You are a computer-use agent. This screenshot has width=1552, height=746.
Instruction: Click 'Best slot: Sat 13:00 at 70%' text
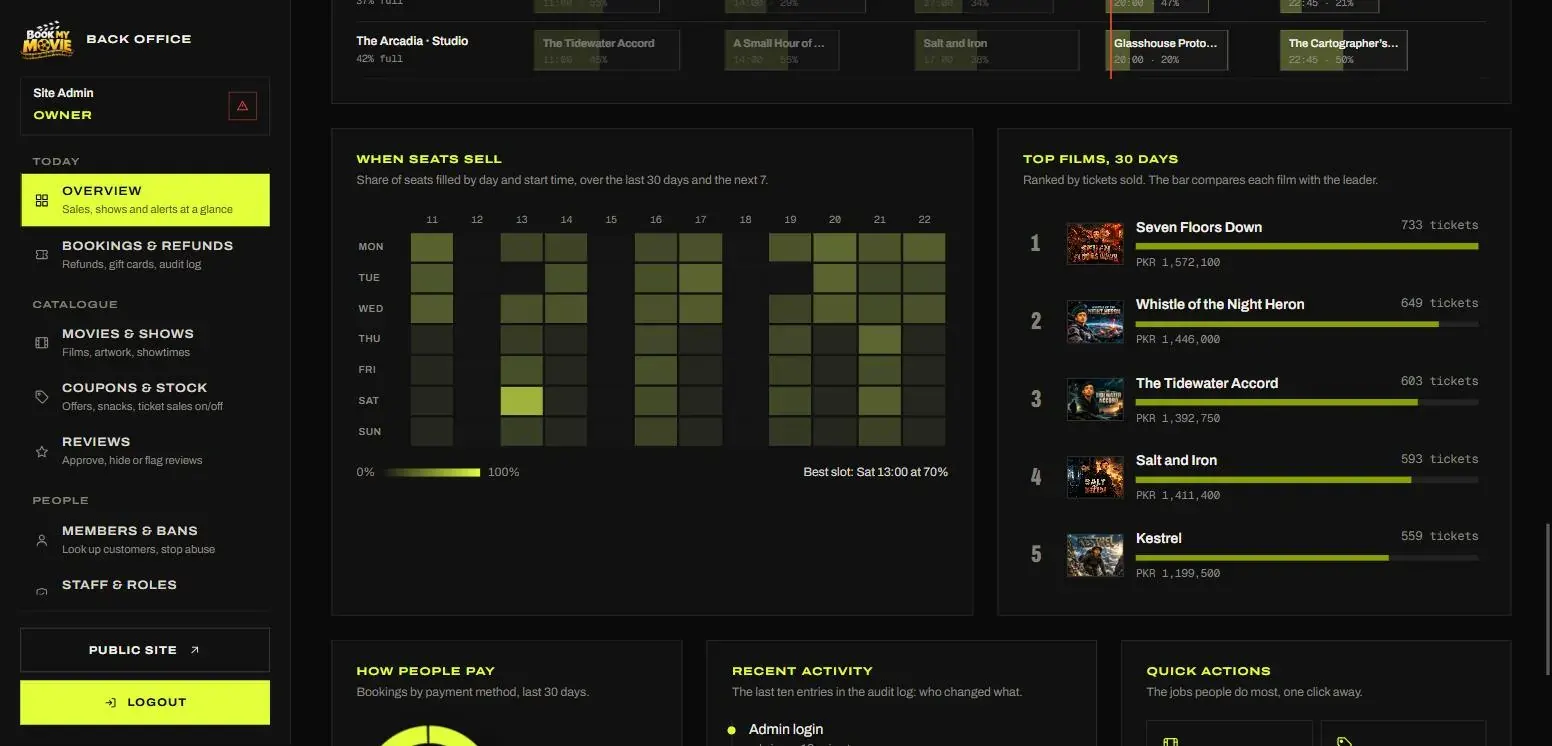[875, 472]
